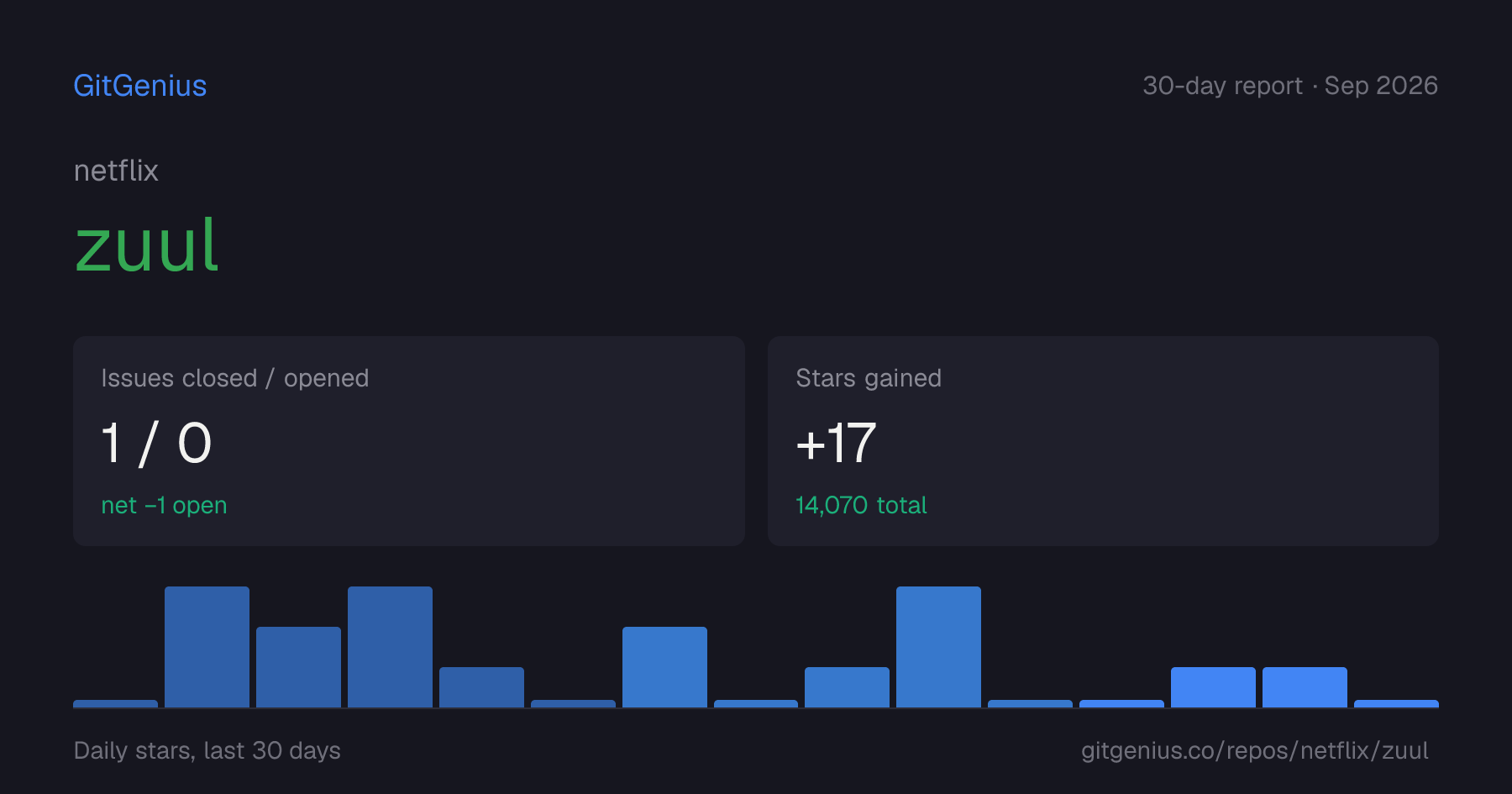Select the short fifth chart bar
The image size is (1512, 794).
[481, 687]
